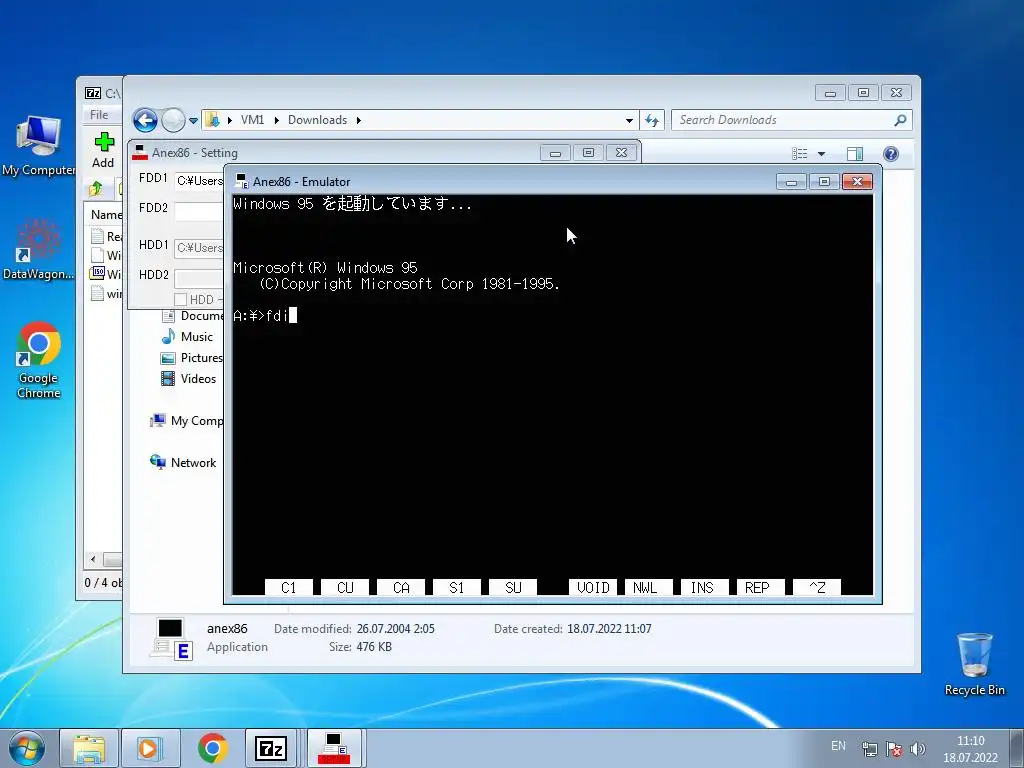Click the search magnifier icon
Image resolution: width=1024 pixels, height=768 pixels.
pos(901,120)
